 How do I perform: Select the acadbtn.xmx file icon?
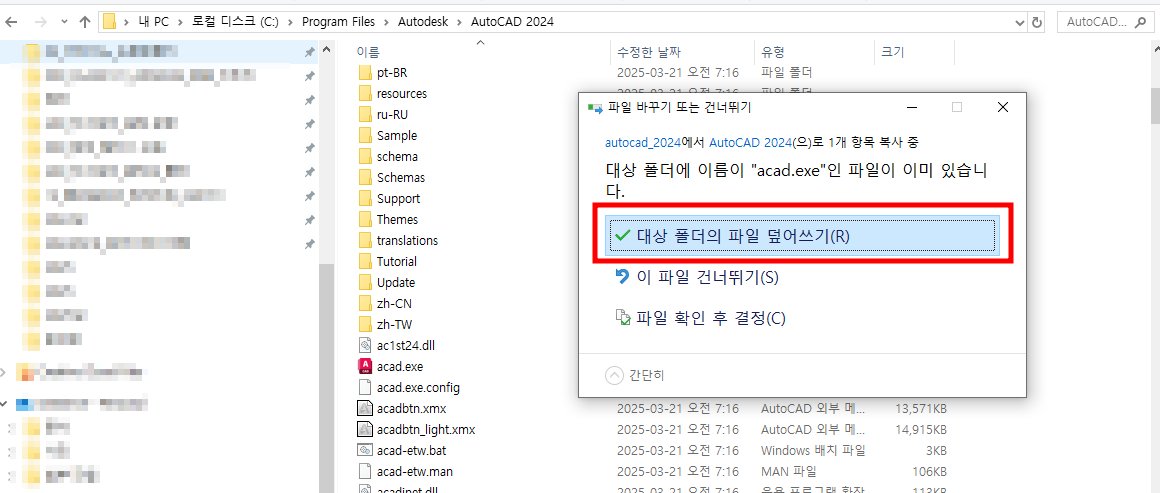pyautogui.click(x=365, y=408)
